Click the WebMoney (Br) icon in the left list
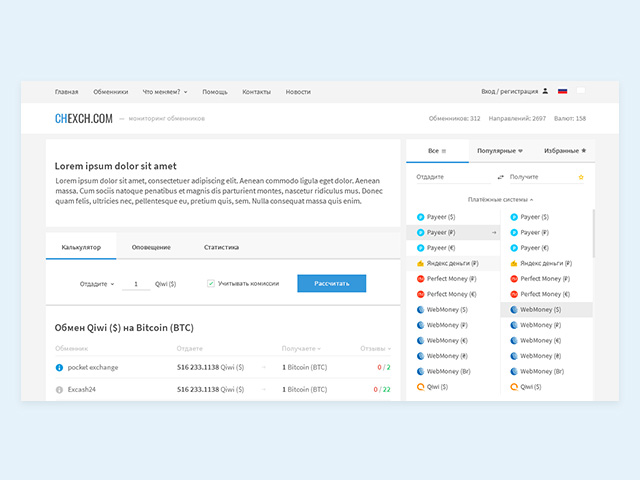640x480 pixels. [x=420, y=371]
